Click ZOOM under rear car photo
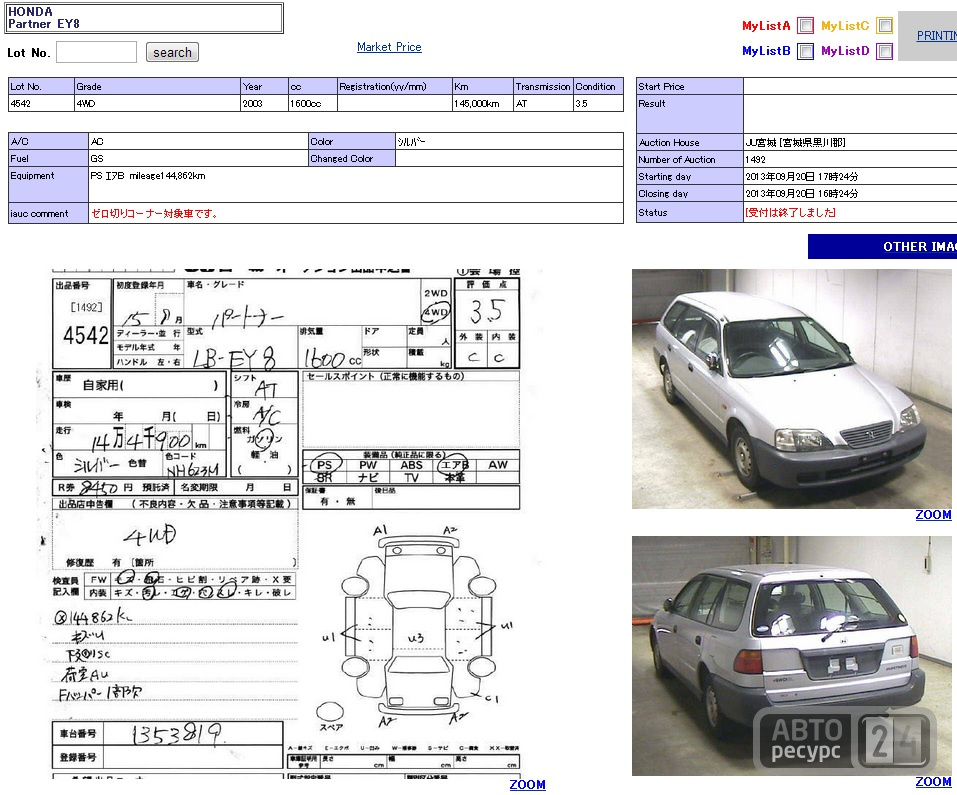Viewport: 957px width, 795px height. 933,782
